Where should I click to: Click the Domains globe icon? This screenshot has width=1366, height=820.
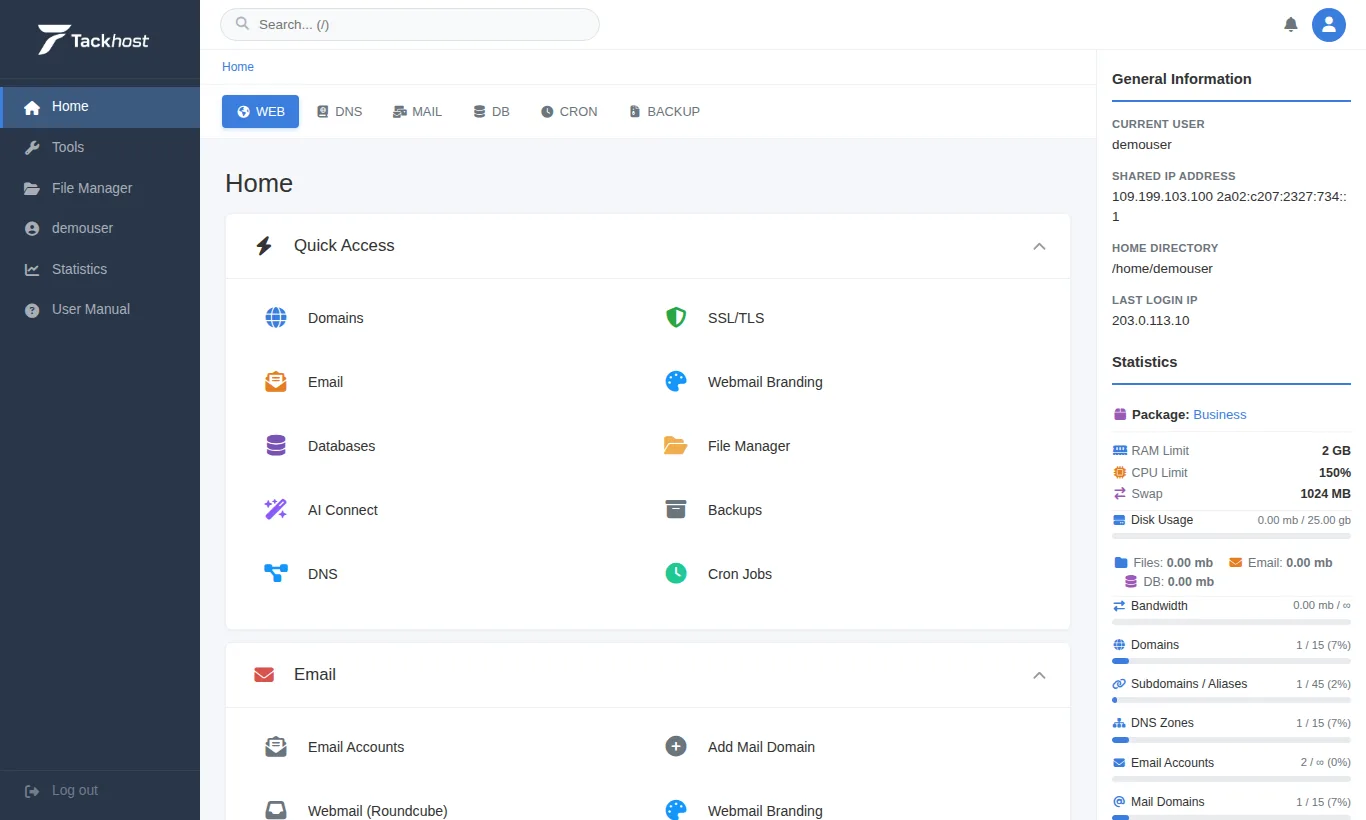pyautogui.click(x=276, y=318)
